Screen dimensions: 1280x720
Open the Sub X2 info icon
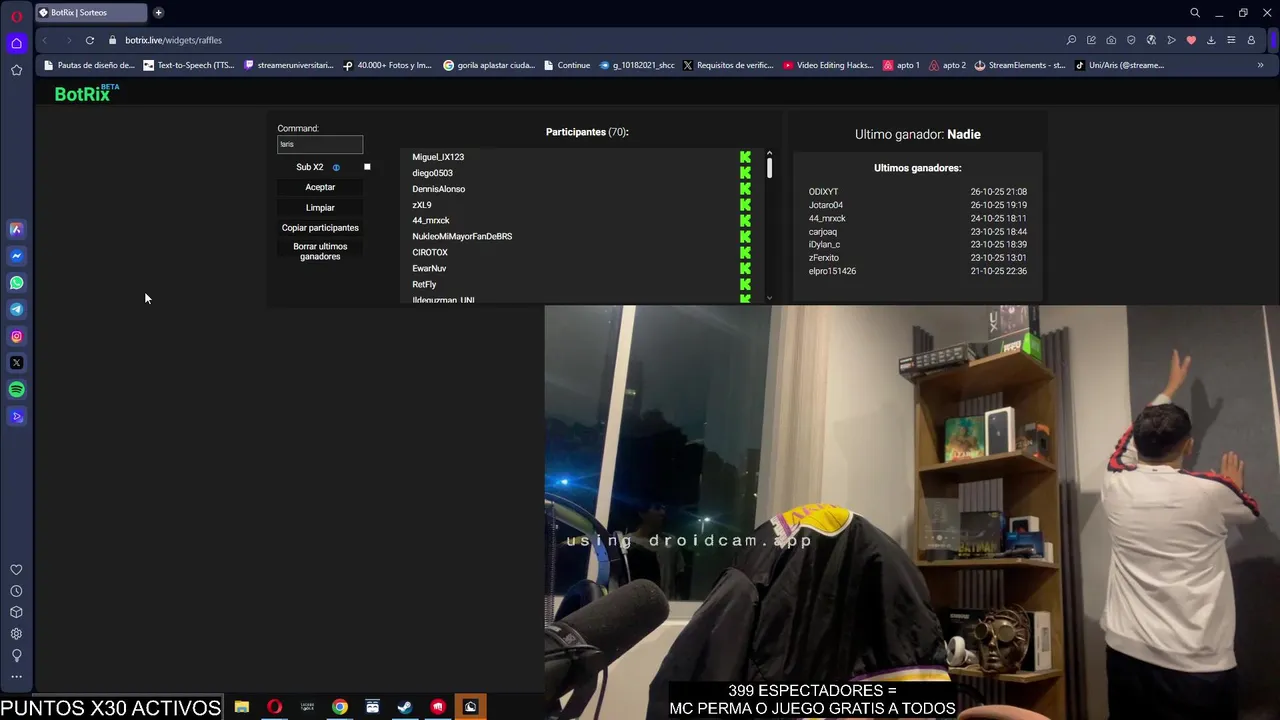click(336, 168)
